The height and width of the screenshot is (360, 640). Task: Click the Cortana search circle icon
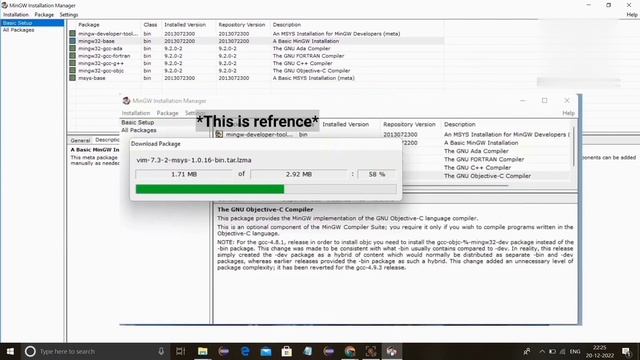[x=30, y=351]
